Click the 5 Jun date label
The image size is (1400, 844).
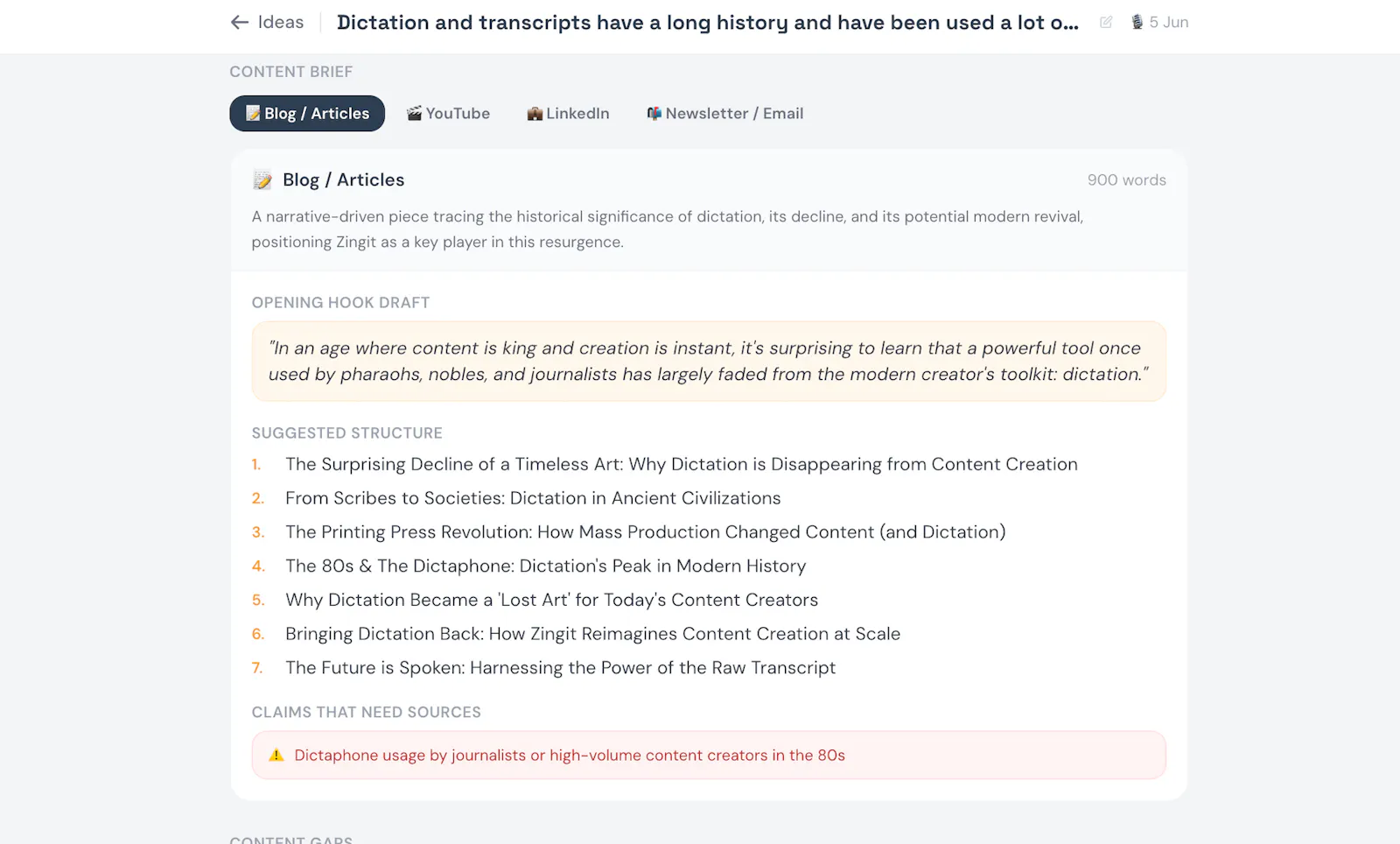(x=1169, y=23)
